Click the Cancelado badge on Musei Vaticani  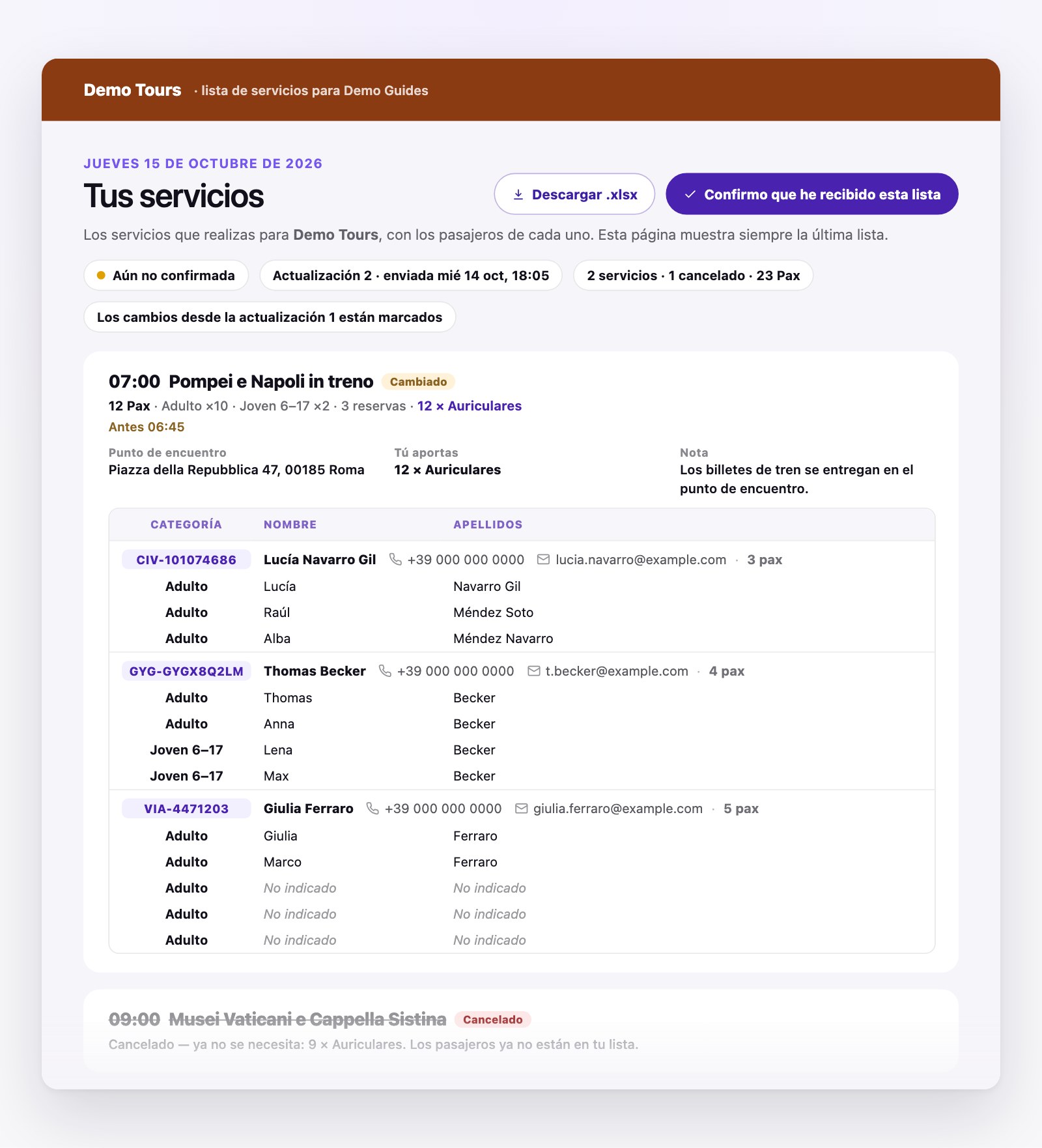[492, 1020]
